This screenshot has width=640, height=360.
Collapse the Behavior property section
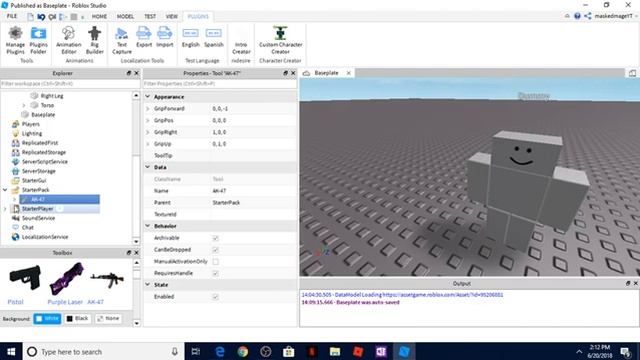pyautogui.click(x=148, y=226)
